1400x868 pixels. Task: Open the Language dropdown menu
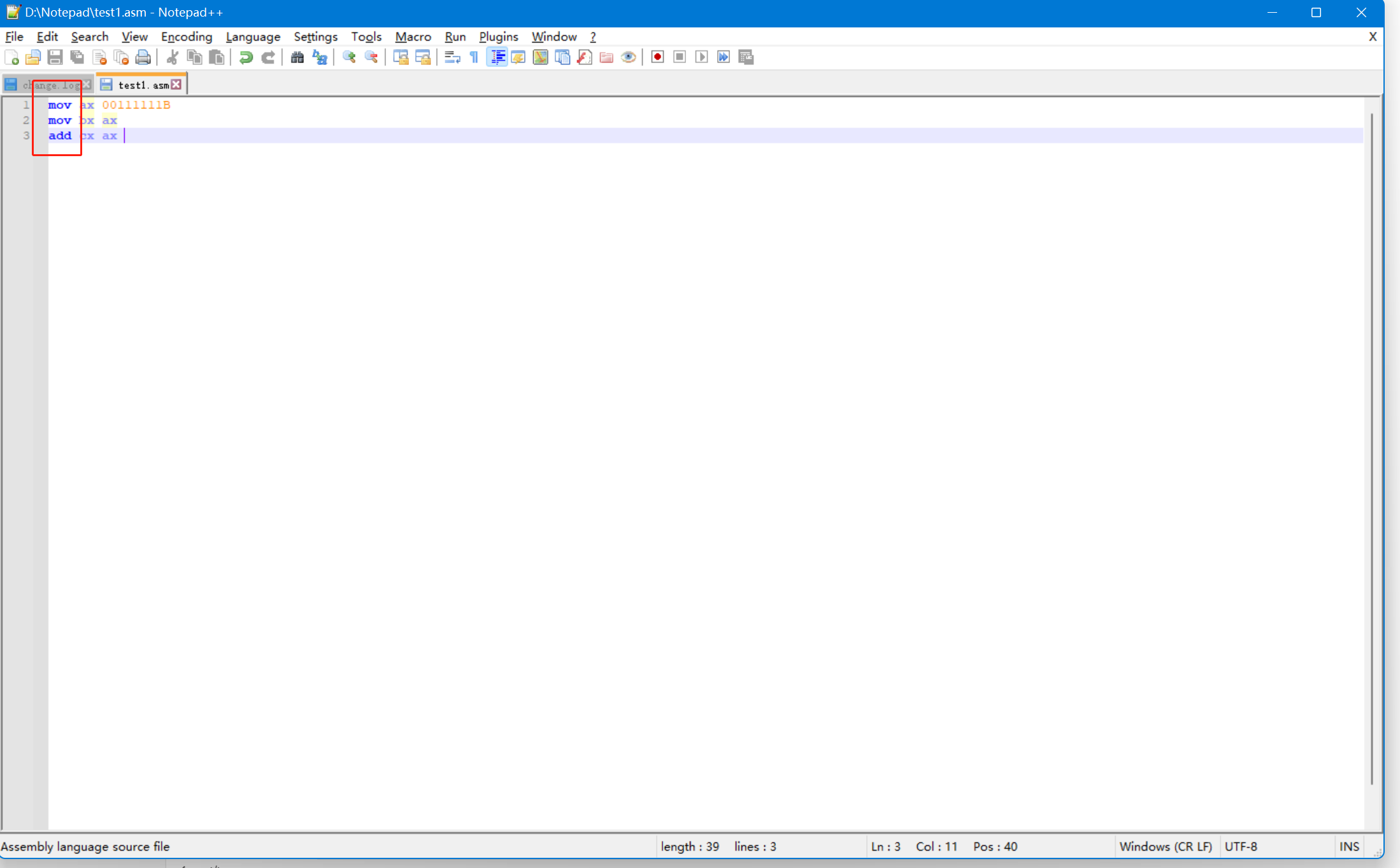pos(252,36)
